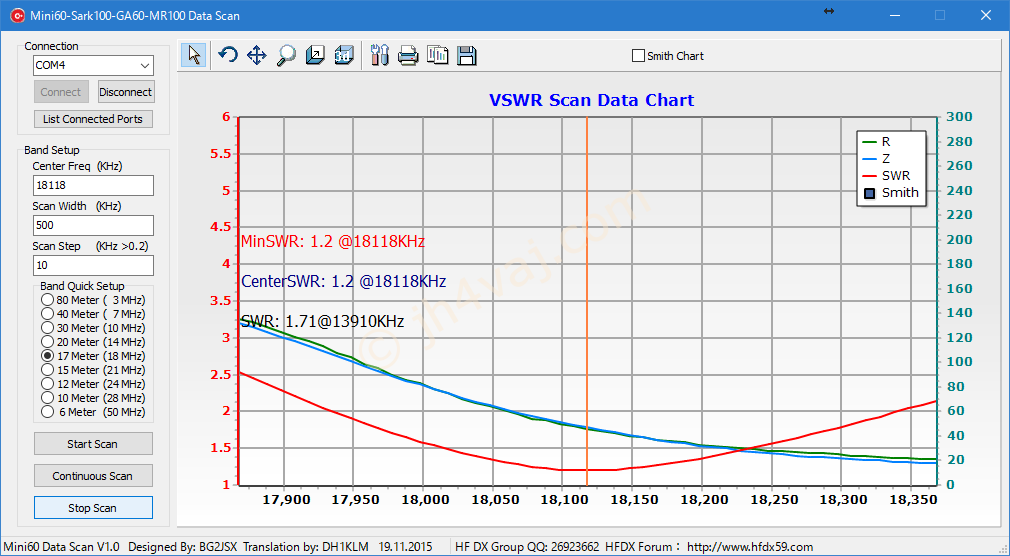Click the copy chart icon
This screenshot has height=556, width=1010.
438,55
